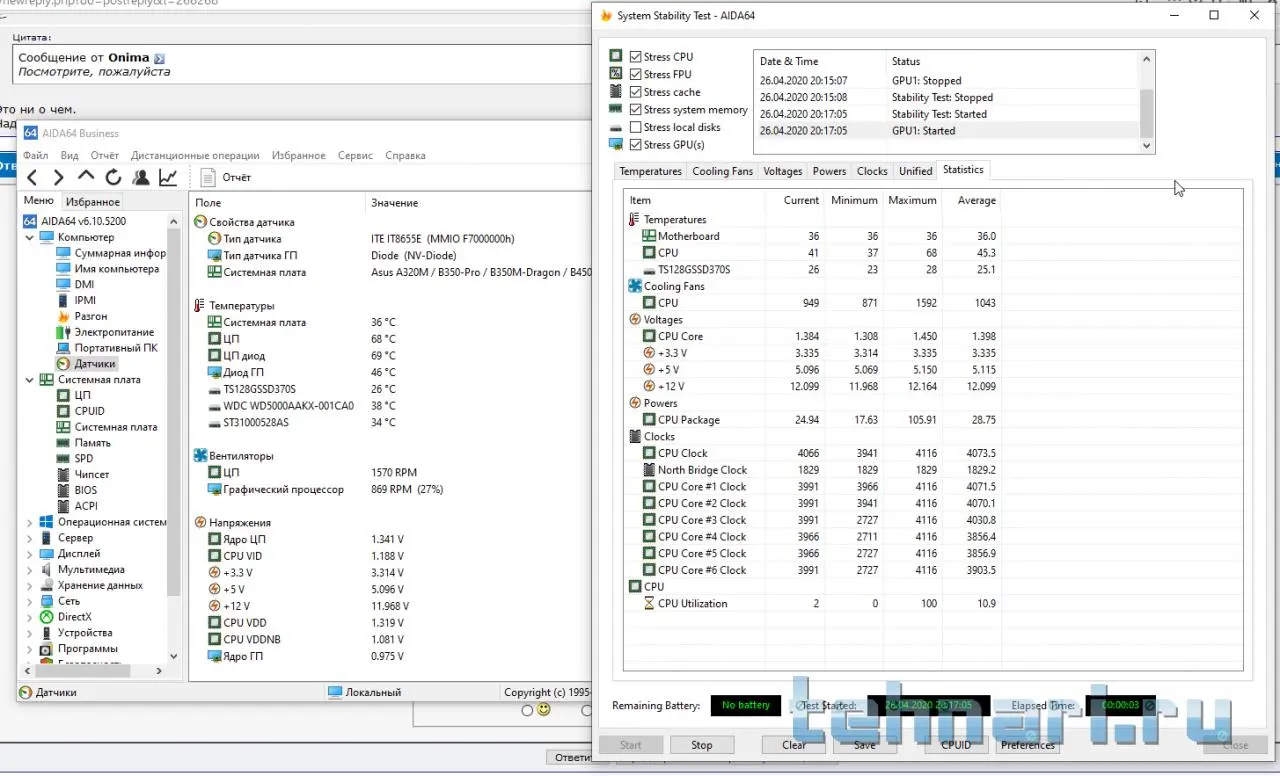Switch to the Temperatures tab

pos(650,171)
